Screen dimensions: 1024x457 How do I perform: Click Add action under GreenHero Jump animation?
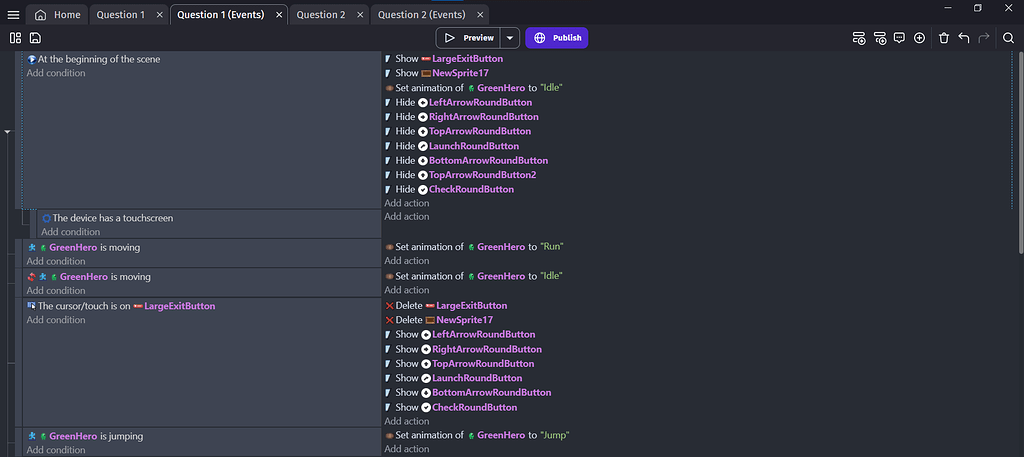406,450
